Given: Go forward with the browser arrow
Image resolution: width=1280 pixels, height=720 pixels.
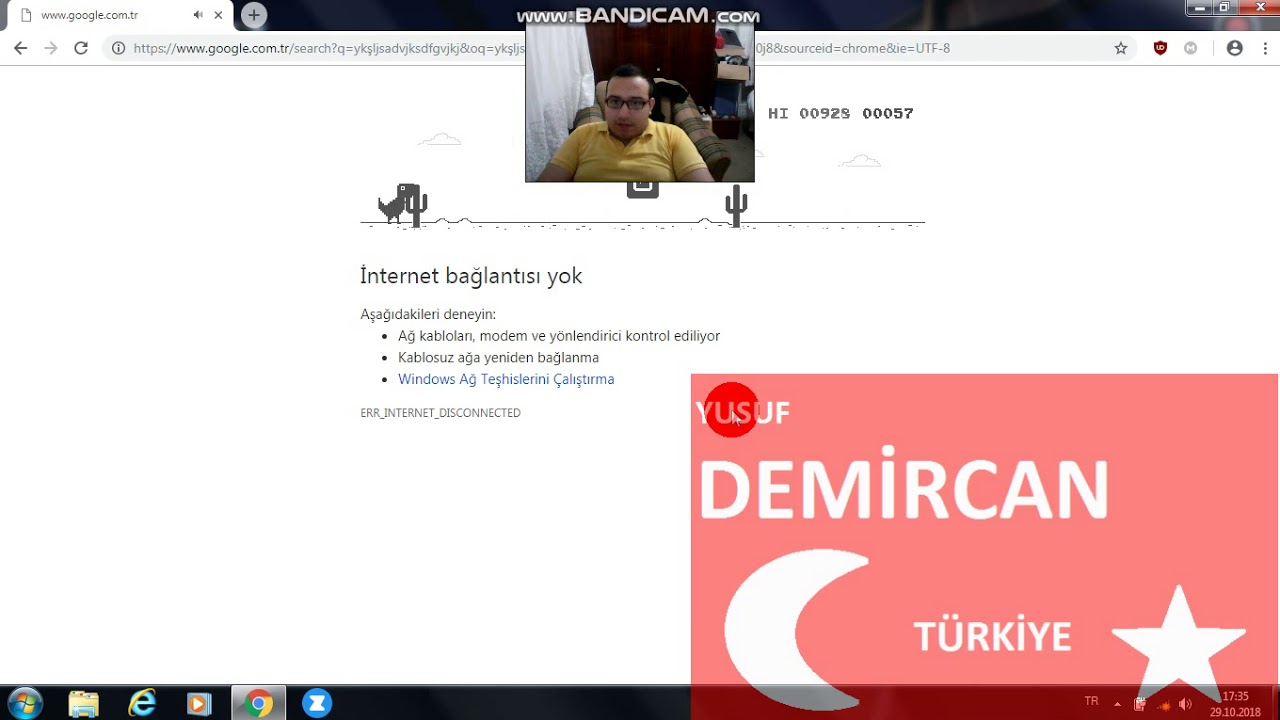Looking at the screenshot, I should pyautogui.click(x=51, y=48).
